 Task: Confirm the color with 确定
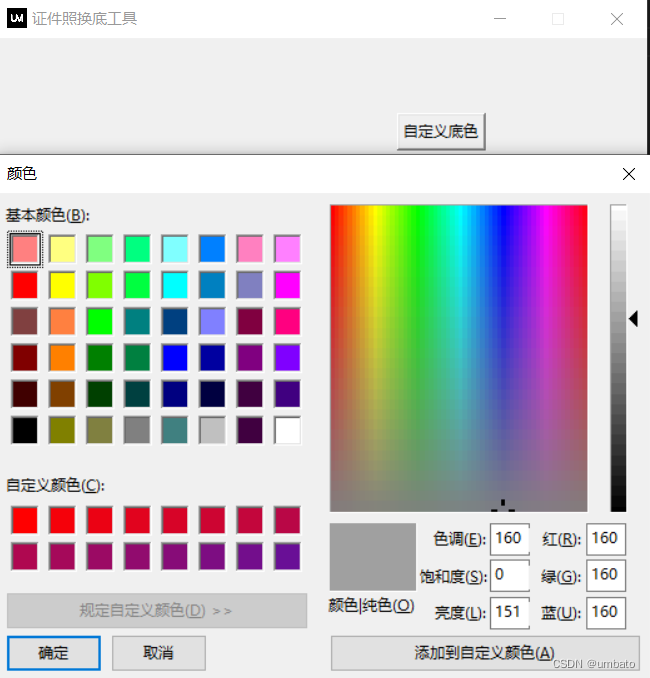54,653
